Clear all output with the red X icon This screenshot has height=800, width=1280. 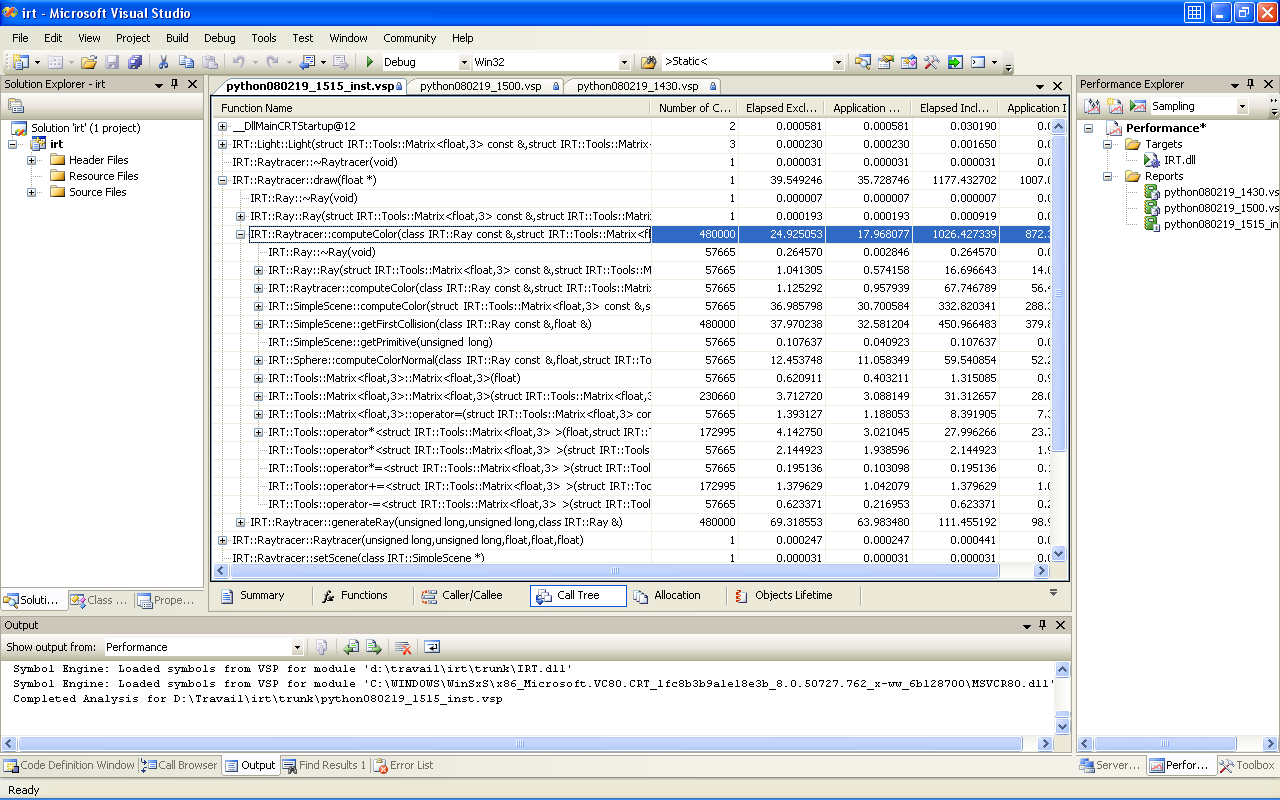click(x=403, y=647)
